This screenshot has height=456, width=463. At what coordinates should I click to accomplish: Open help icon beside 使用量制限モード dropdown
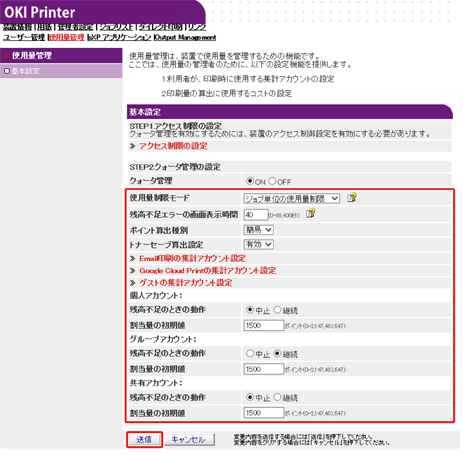(x=351, y=198)
